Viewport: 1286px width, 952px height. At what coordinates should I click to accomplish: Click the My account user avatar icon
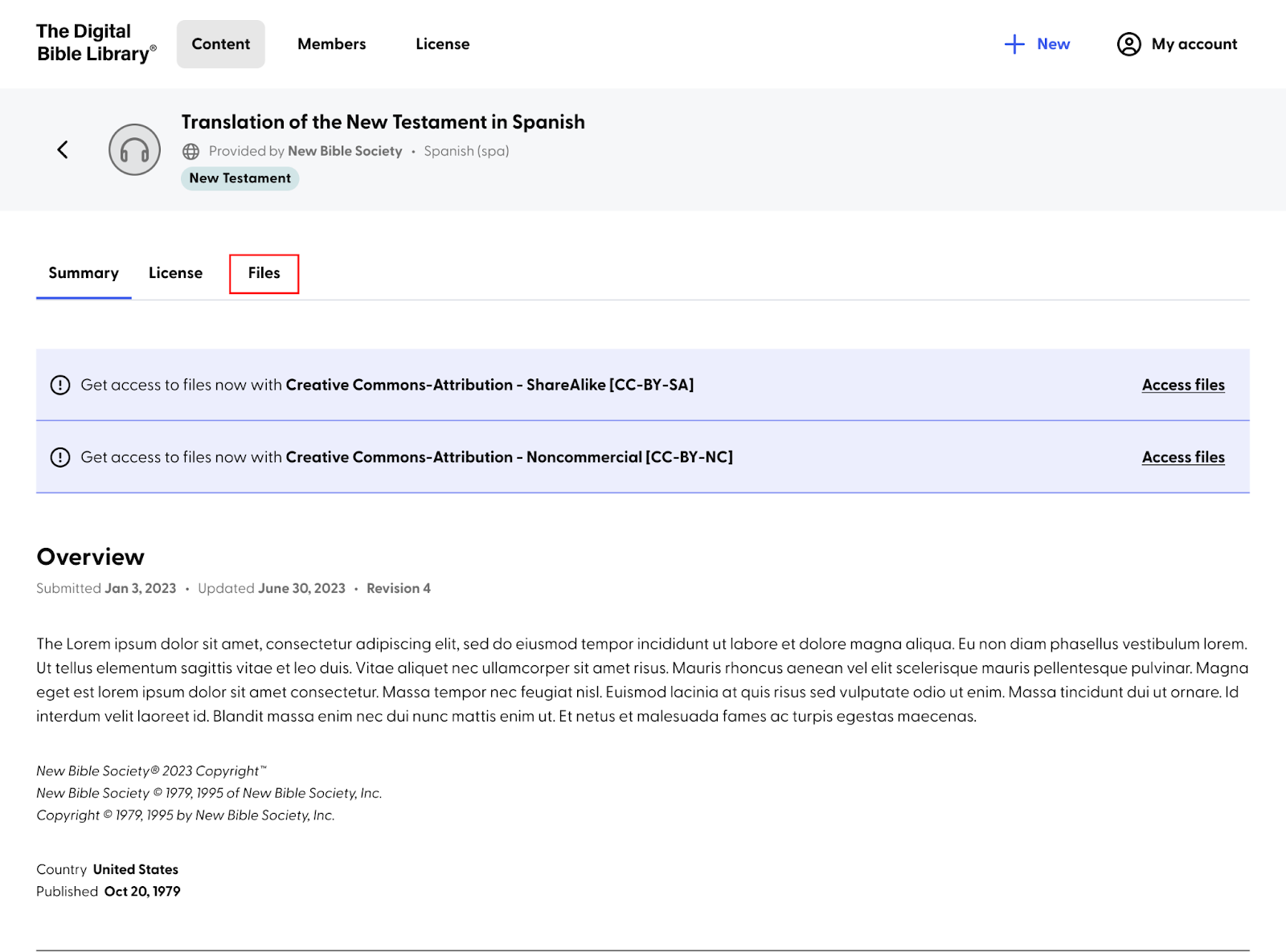click(x=1128, y=44)
